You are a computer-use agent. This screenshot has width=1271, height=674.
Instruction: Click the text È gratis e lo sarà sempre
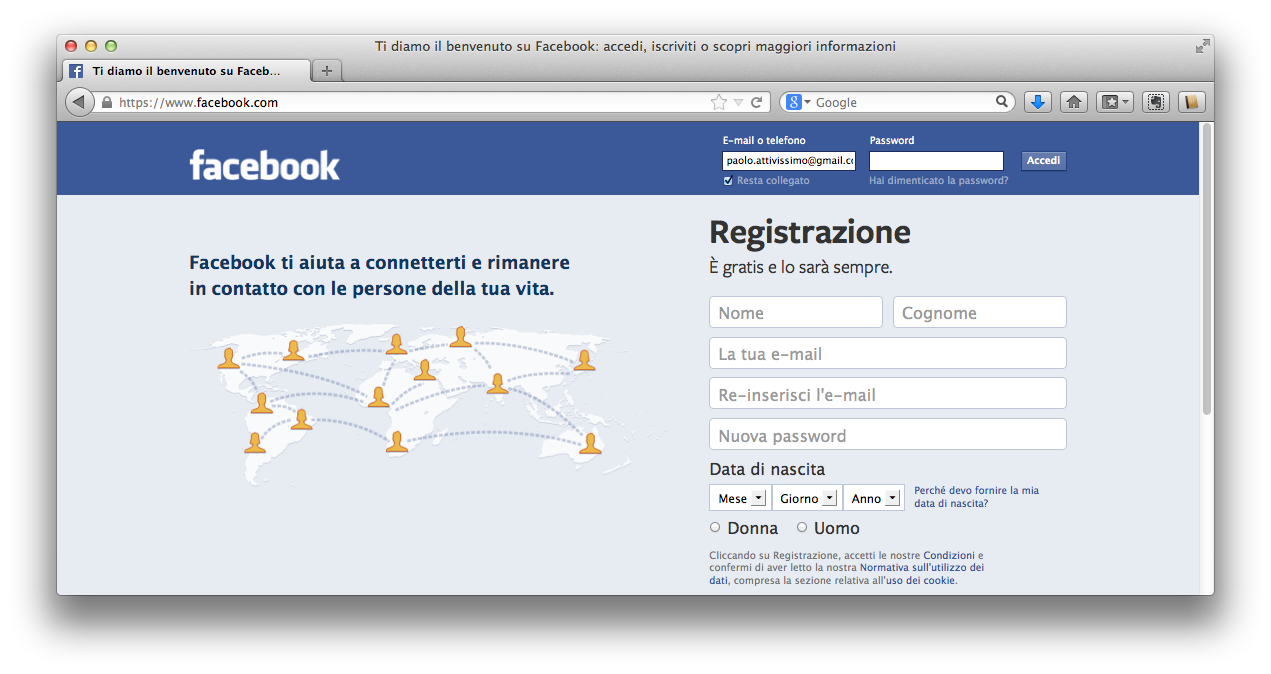coord(801,267)
